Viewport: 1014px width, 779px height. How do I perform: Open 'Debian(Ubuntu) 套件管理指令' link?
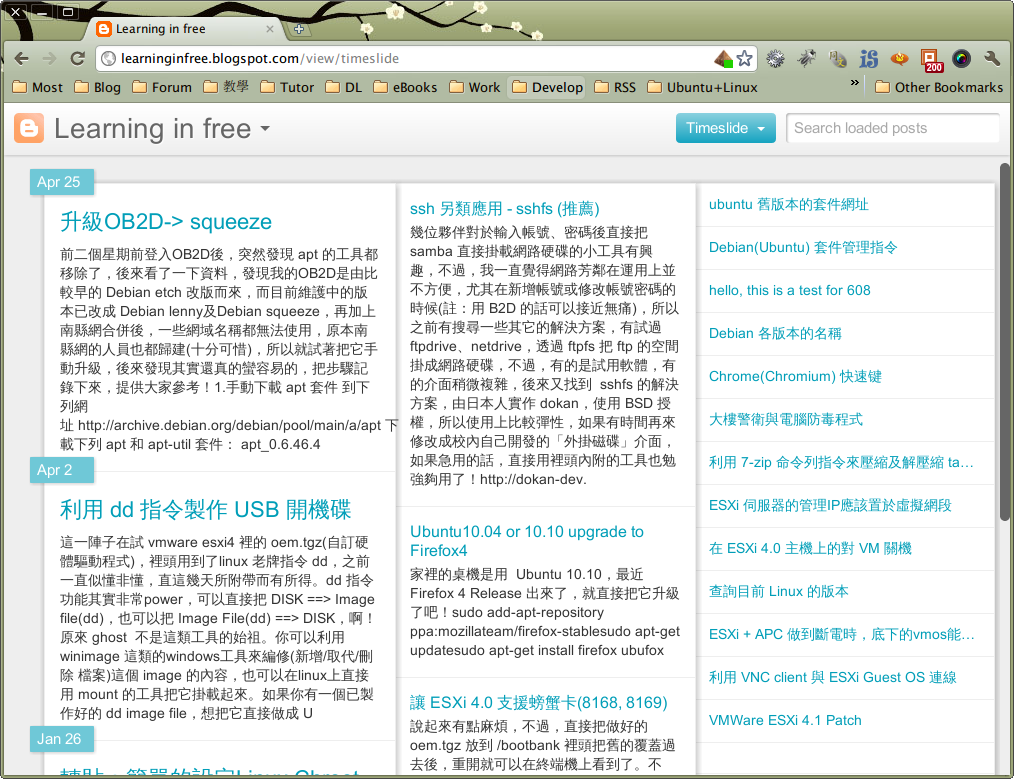[803, 248]
